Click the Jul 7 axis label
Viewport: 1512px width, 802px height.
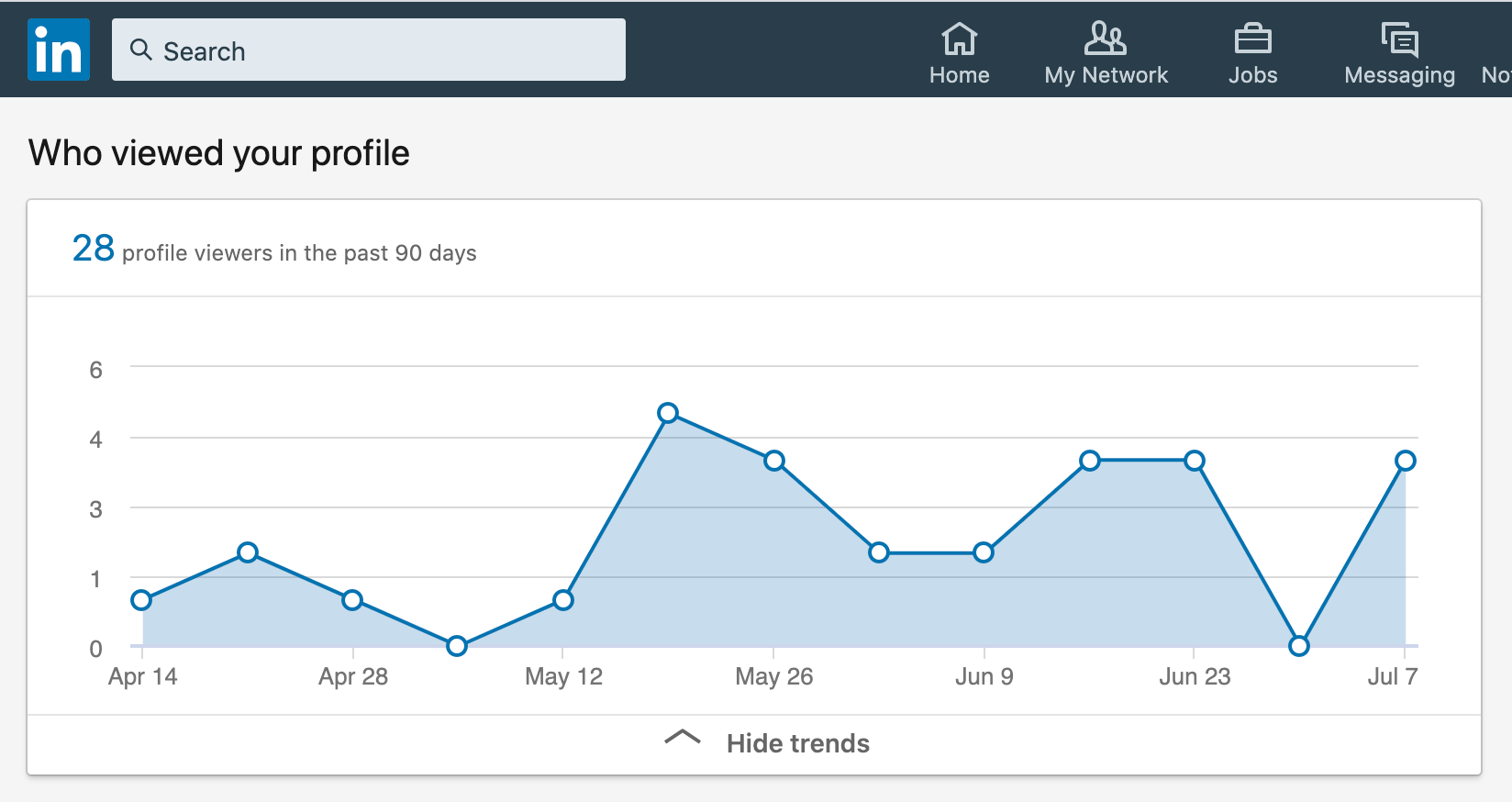1393,677
